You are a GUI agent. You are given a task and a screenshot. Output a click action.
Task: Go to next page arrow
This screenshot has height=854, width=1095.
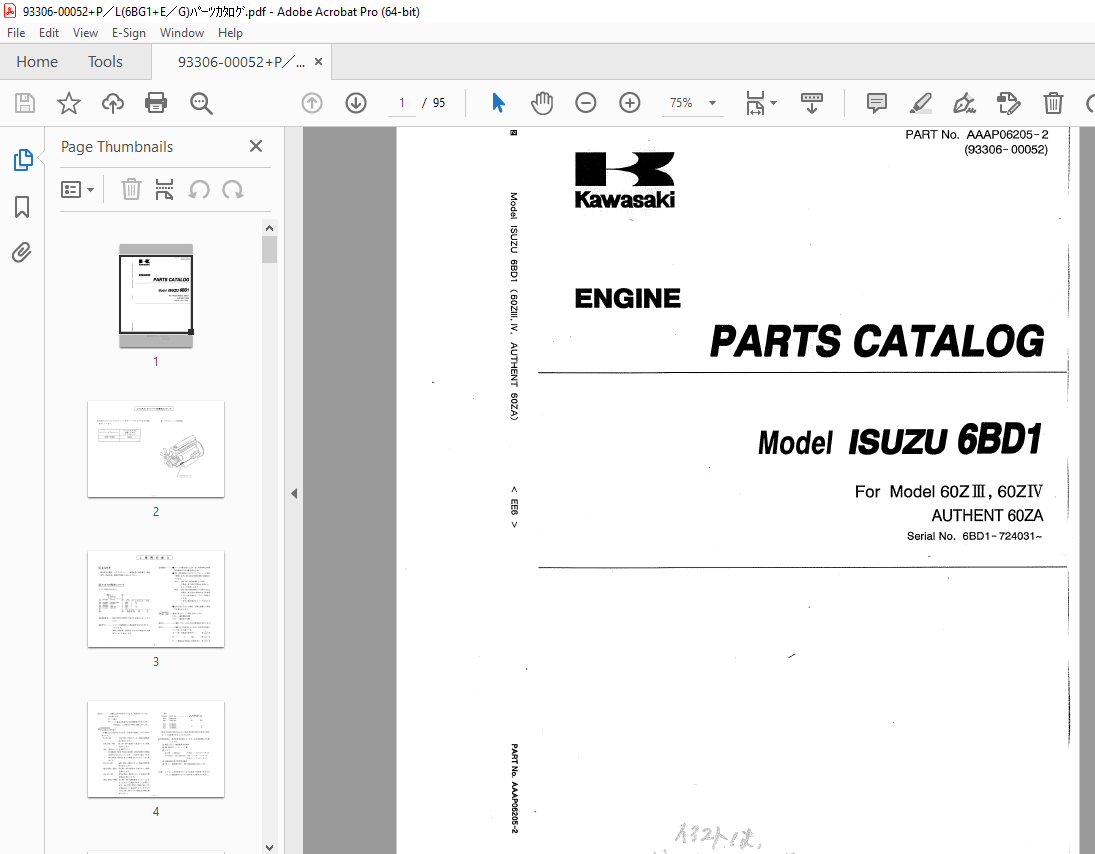click(x=356, y=103)
